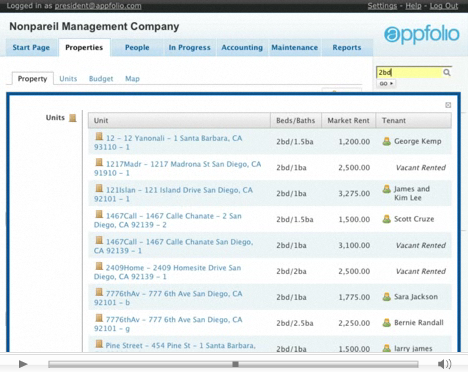The width and height of the screenshot is (468, 372).
Task: Click tenant icon beside Scott Cruze
Action: tap(386, 219)
